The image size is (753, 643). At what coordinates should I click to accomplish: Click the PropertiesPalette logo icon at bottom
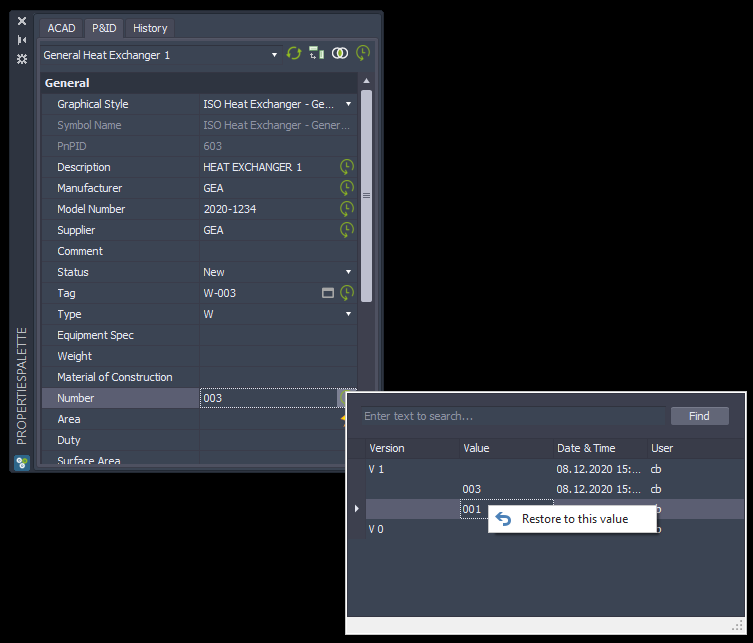click(22, 462)
